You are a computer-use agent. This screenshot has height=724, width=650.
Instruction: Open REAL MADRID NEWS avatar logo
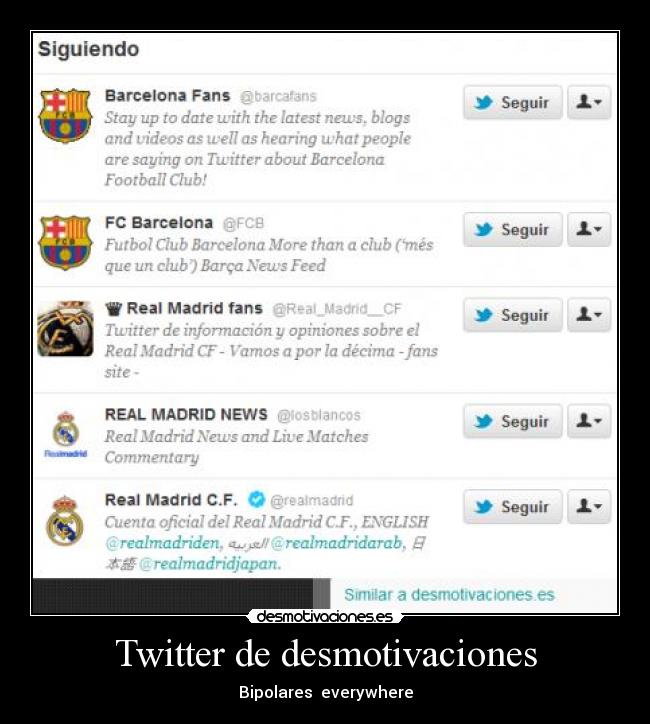pyautogui.click(x=66, y=434)
